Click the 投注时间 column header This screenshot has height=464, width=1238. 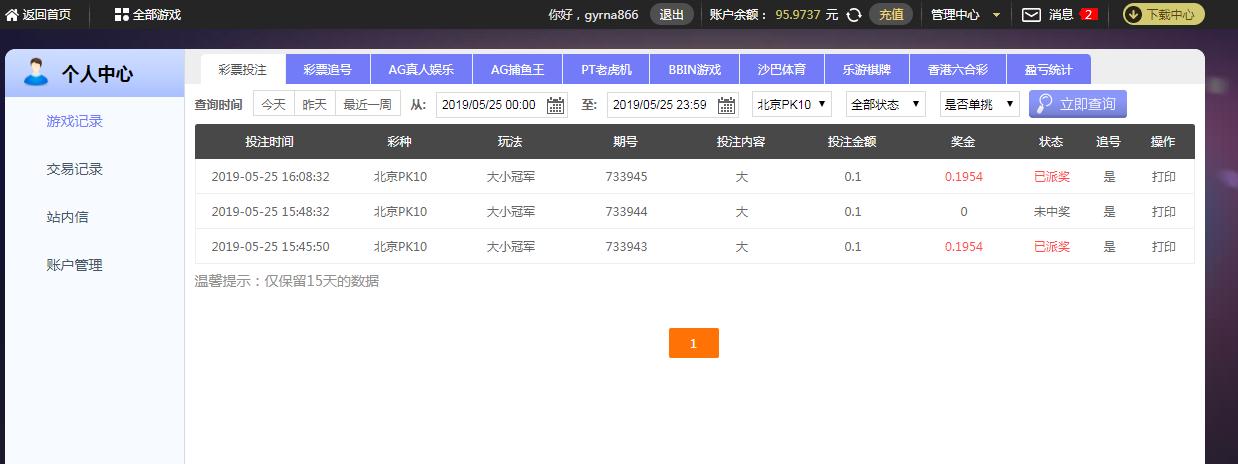click(x=270, y=142)
